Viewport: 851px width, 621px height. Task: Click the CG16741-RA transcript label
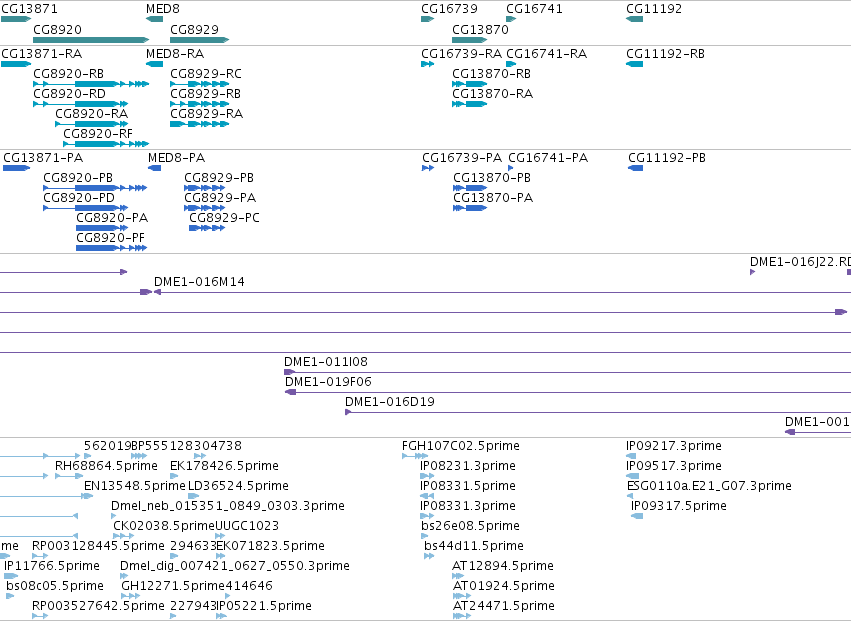[547, 54]
